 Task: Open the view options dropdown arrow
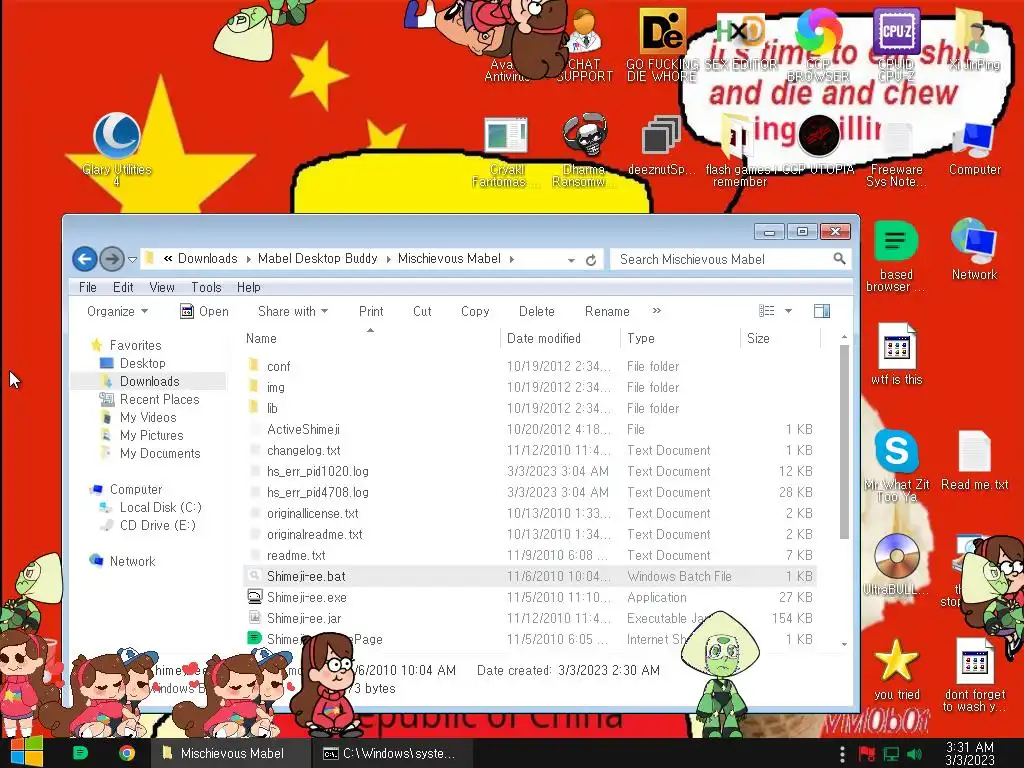[x=788, y=312]
